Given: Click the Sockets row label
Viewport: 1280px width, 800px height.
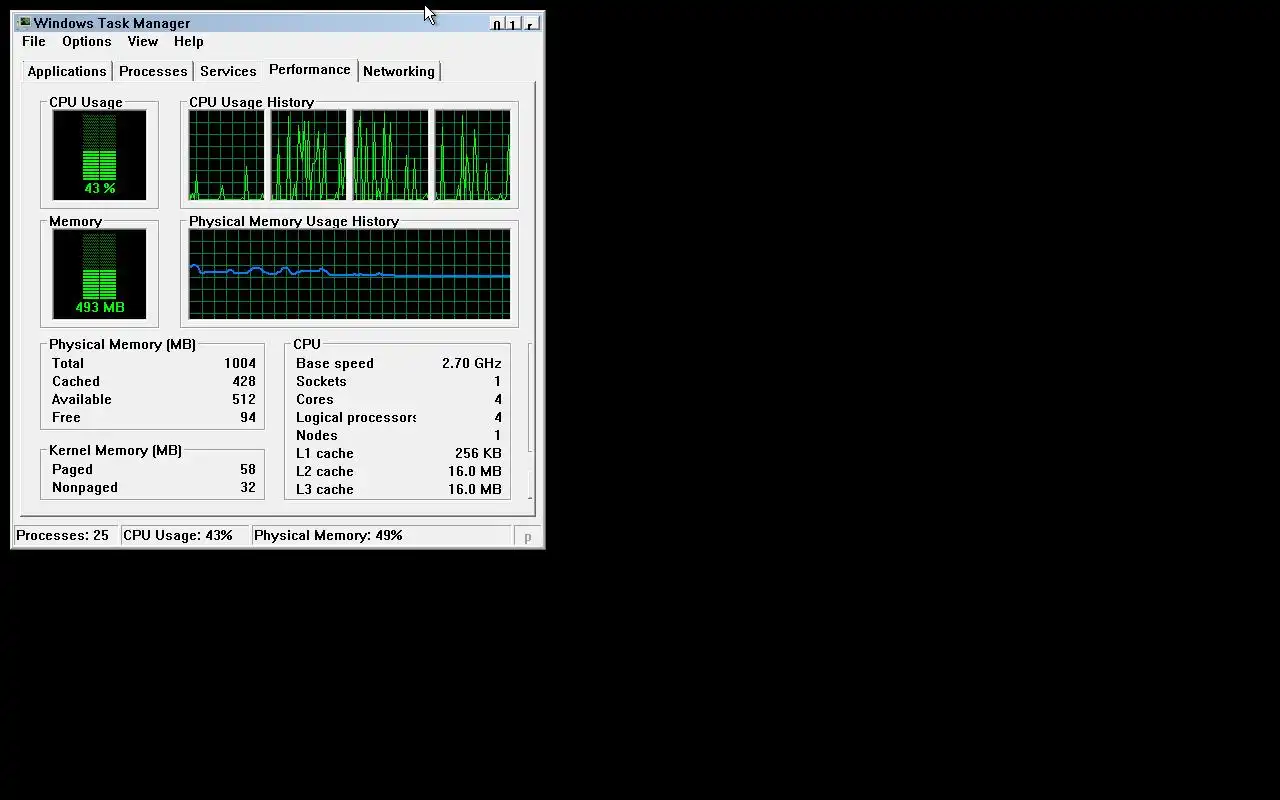Looking at the screenshot, I should [321, 381].
